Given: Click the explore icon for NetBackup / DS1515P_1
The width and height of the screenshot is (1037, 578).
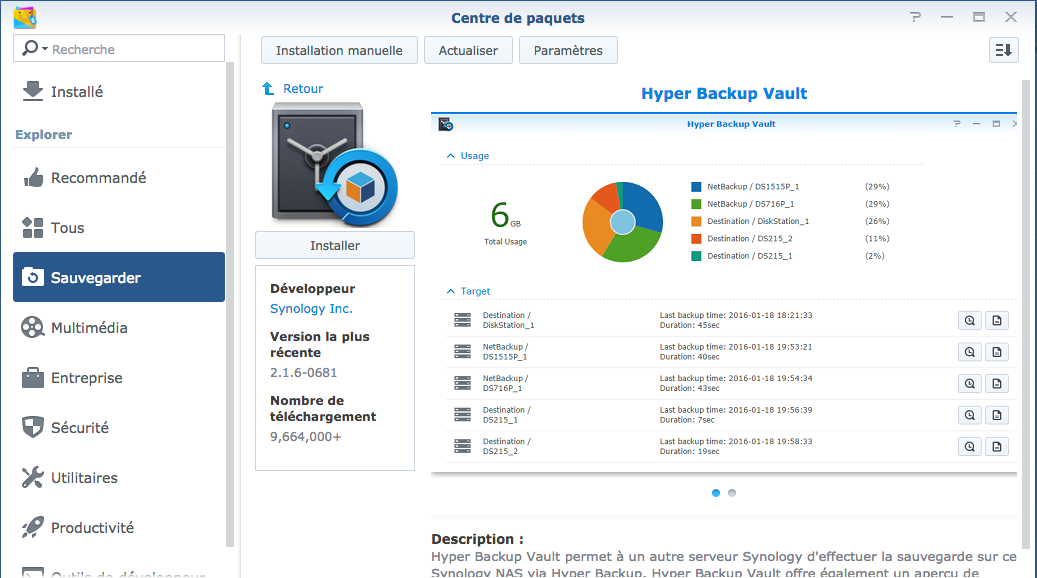Looking at the screenshot, I should [x=970, y=352].
